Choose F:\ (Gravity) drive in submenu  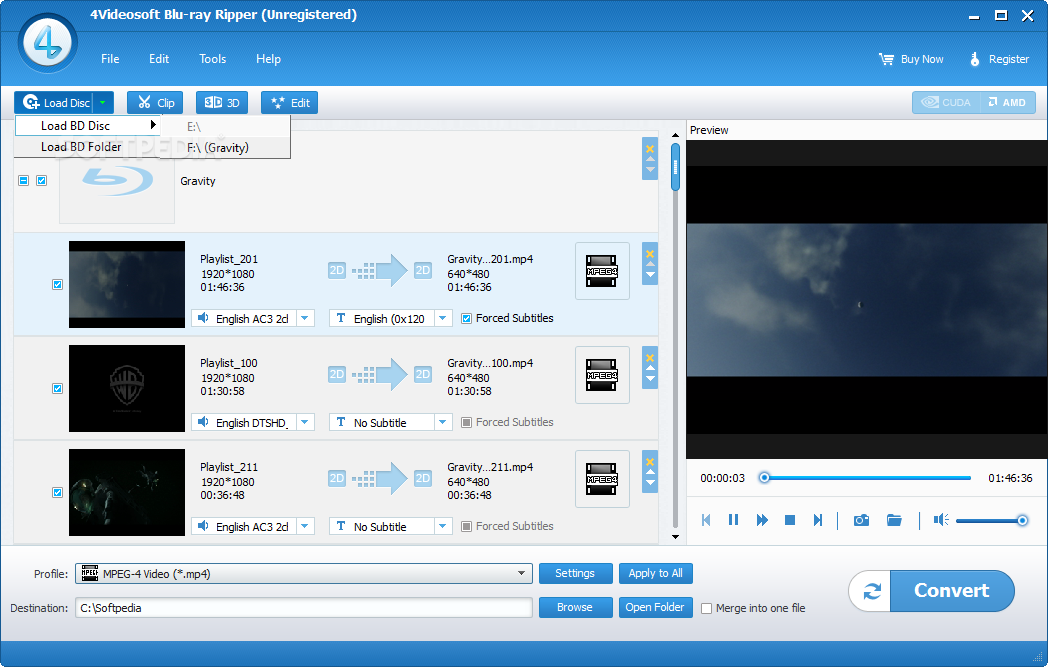[x=225, y=148]
